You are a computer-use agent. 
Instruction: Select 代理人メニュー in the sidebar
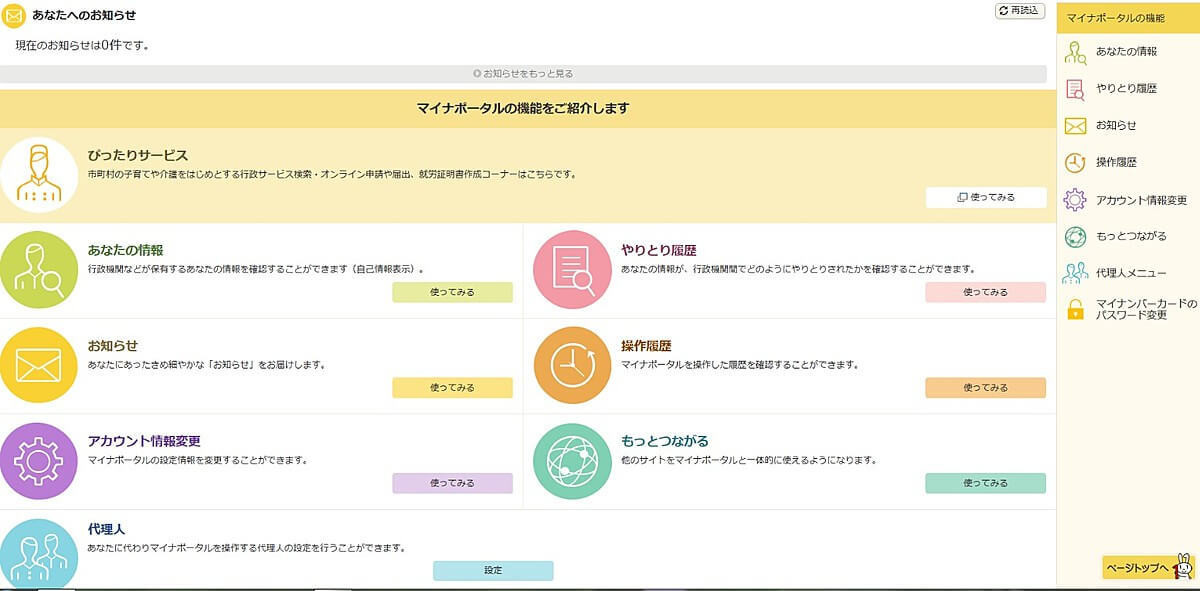coord(1130,272)
